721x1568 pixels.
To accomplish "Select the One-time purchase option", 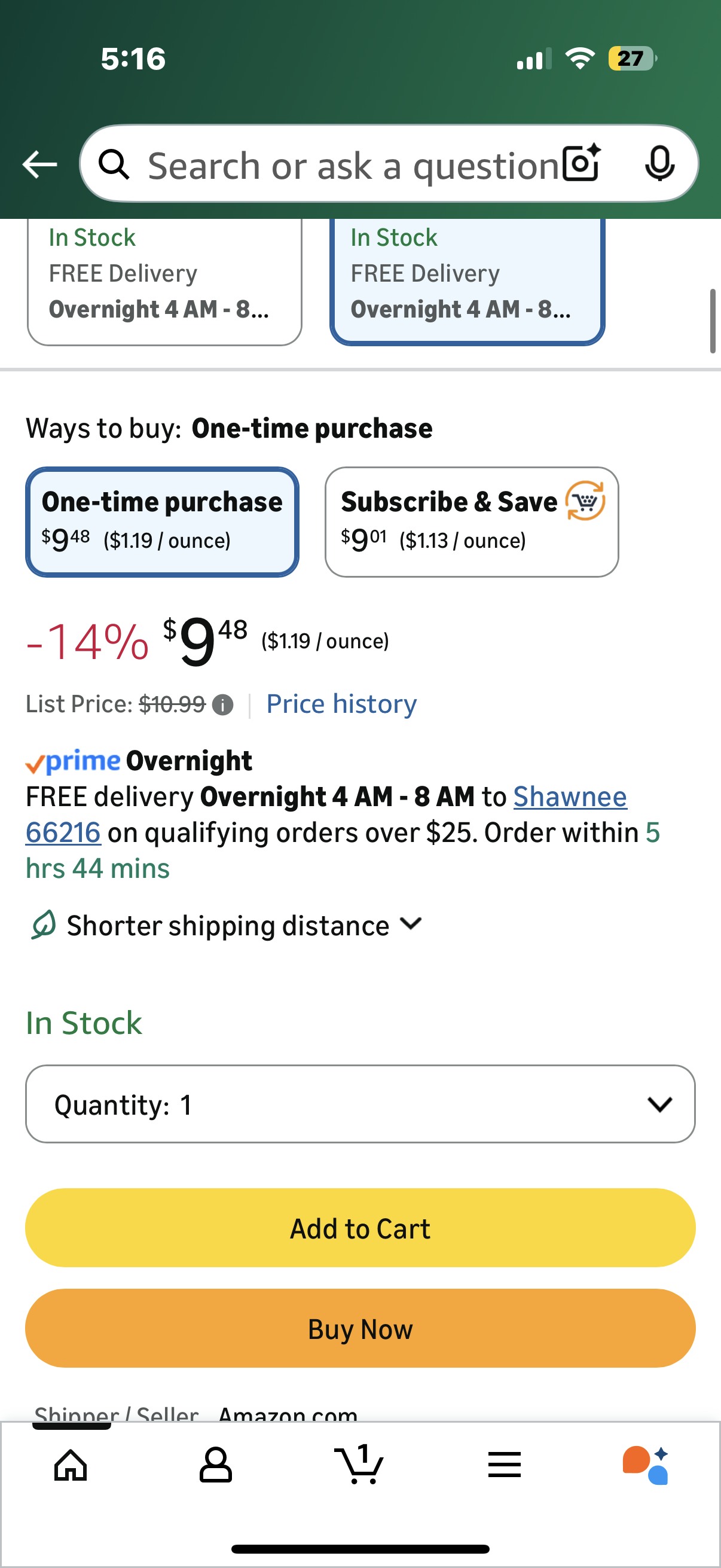I will point(162,521).
